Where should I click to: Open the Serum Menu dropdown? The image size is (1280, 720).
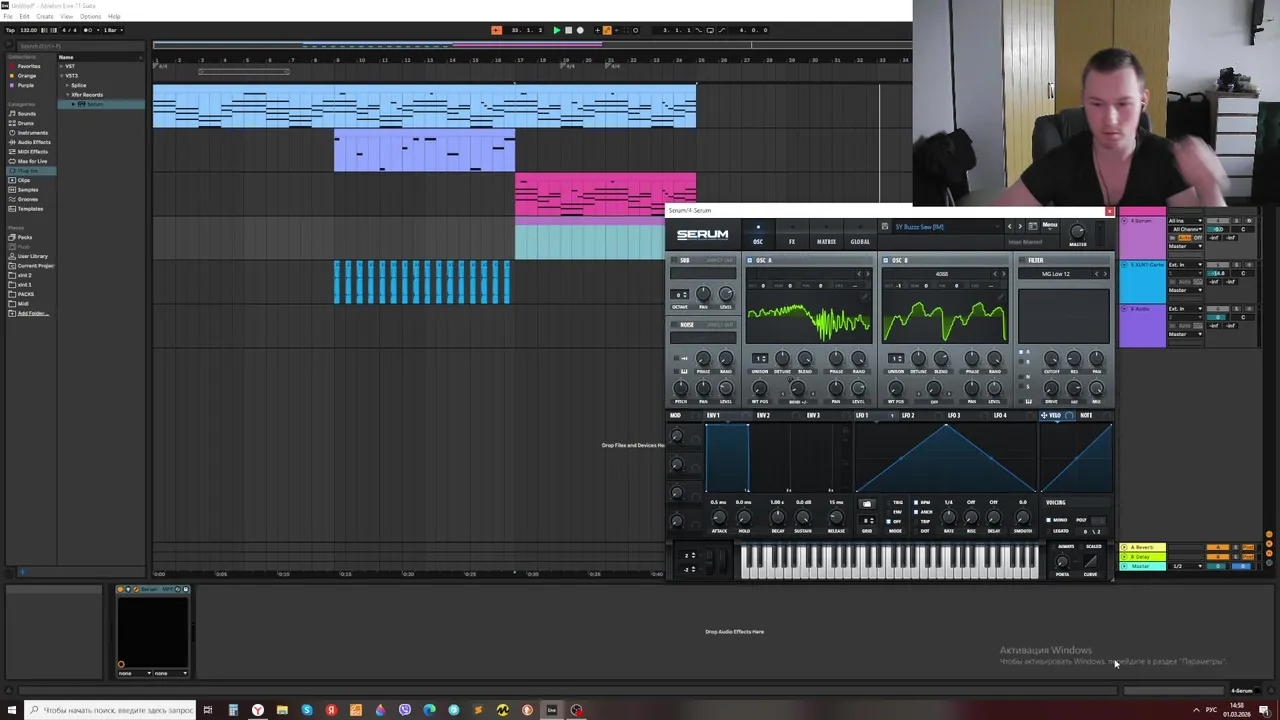[x=1050, y=226]
